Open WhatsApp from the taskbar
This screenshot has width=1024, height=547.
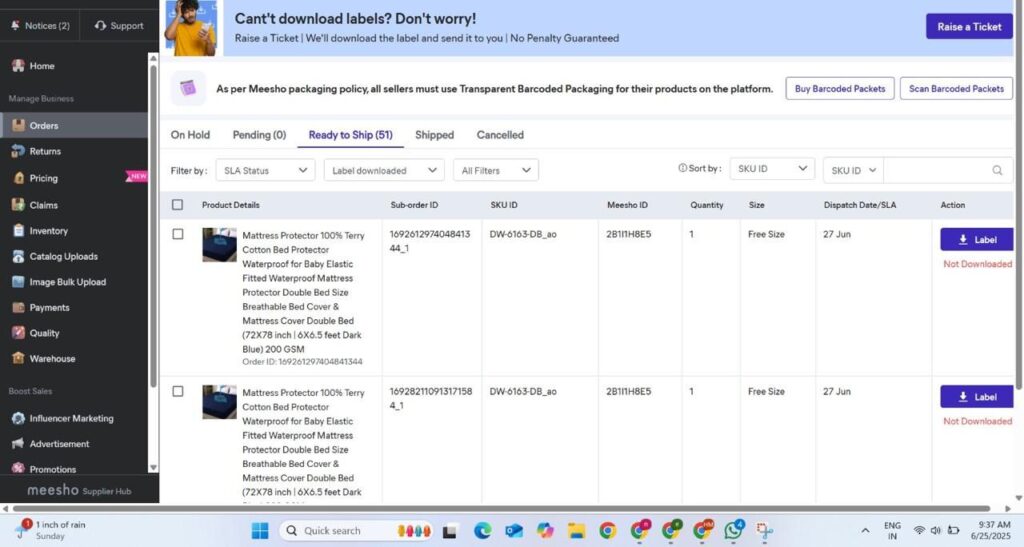click(x=734, y=530)
